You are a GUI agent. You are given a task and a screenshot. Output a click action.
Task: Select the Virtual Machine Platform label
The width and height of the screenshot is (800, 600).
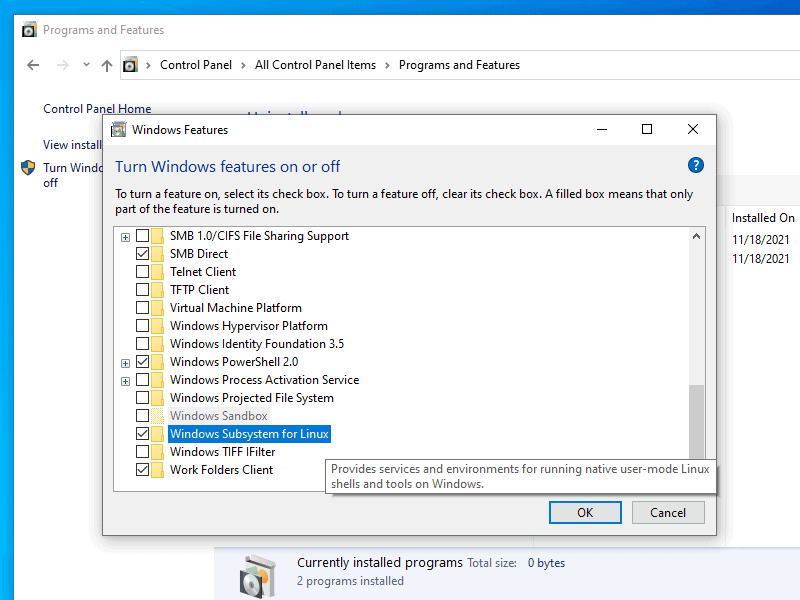[236, 308]
